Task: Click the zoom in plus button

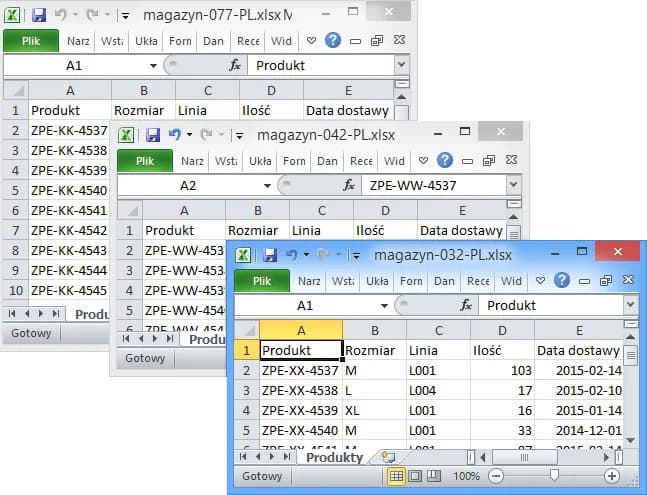Action: coord(612,477)
